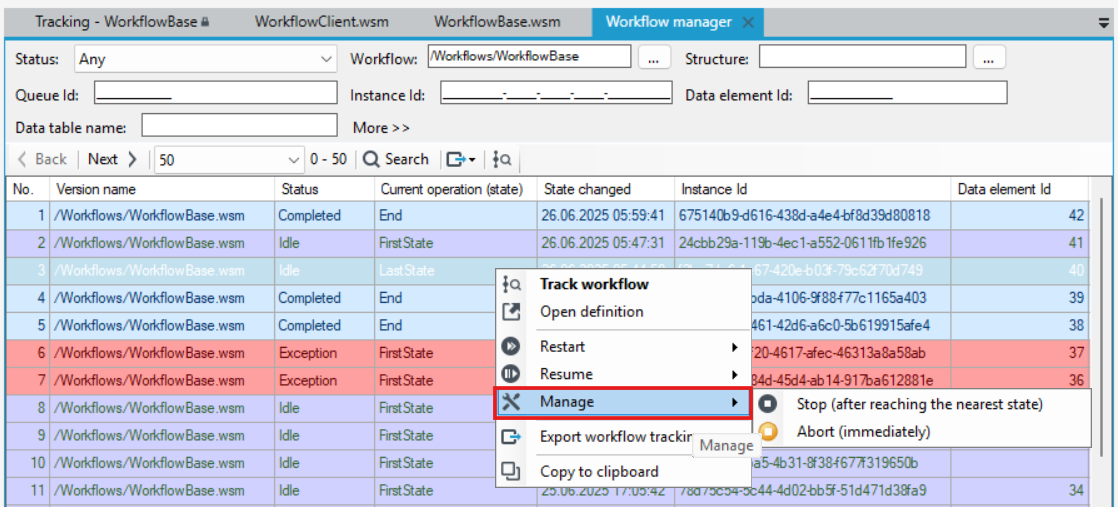The image size is (1118, 507).
Task: Click the Copy to clipboard icon
Action: click(x=511, y=471)
